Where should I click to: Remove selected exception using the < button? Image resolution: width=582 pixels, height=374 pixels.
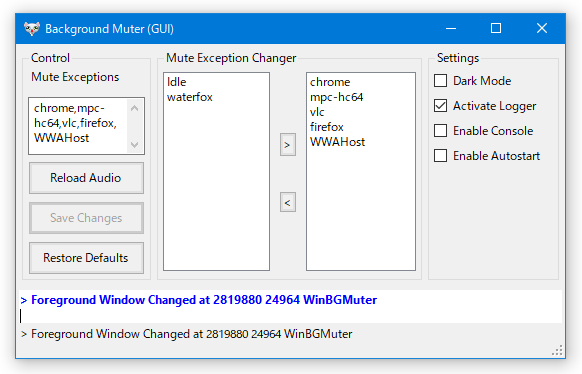(x=288, y=202)
